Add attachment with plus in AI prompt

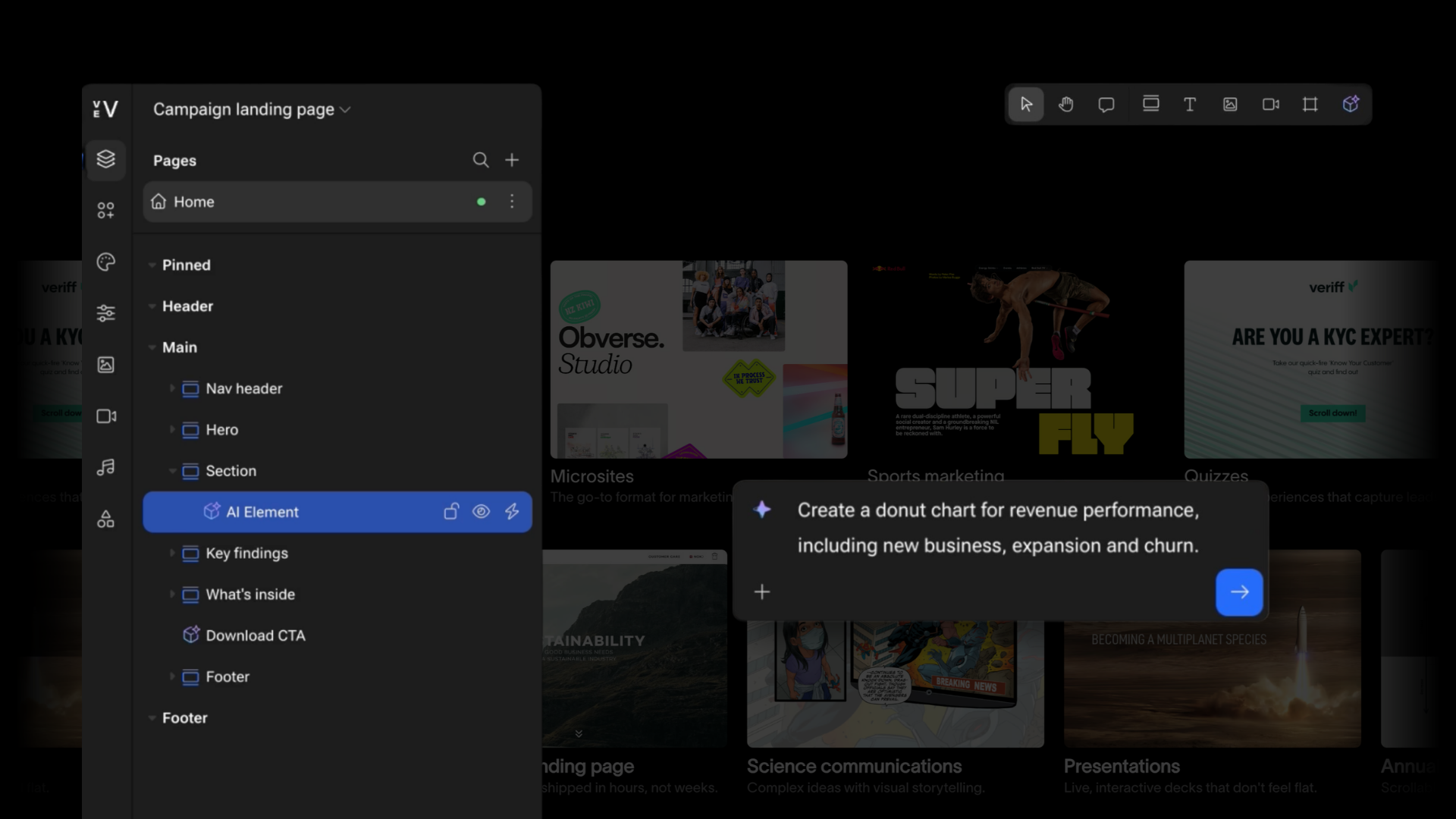pos(762,591)
